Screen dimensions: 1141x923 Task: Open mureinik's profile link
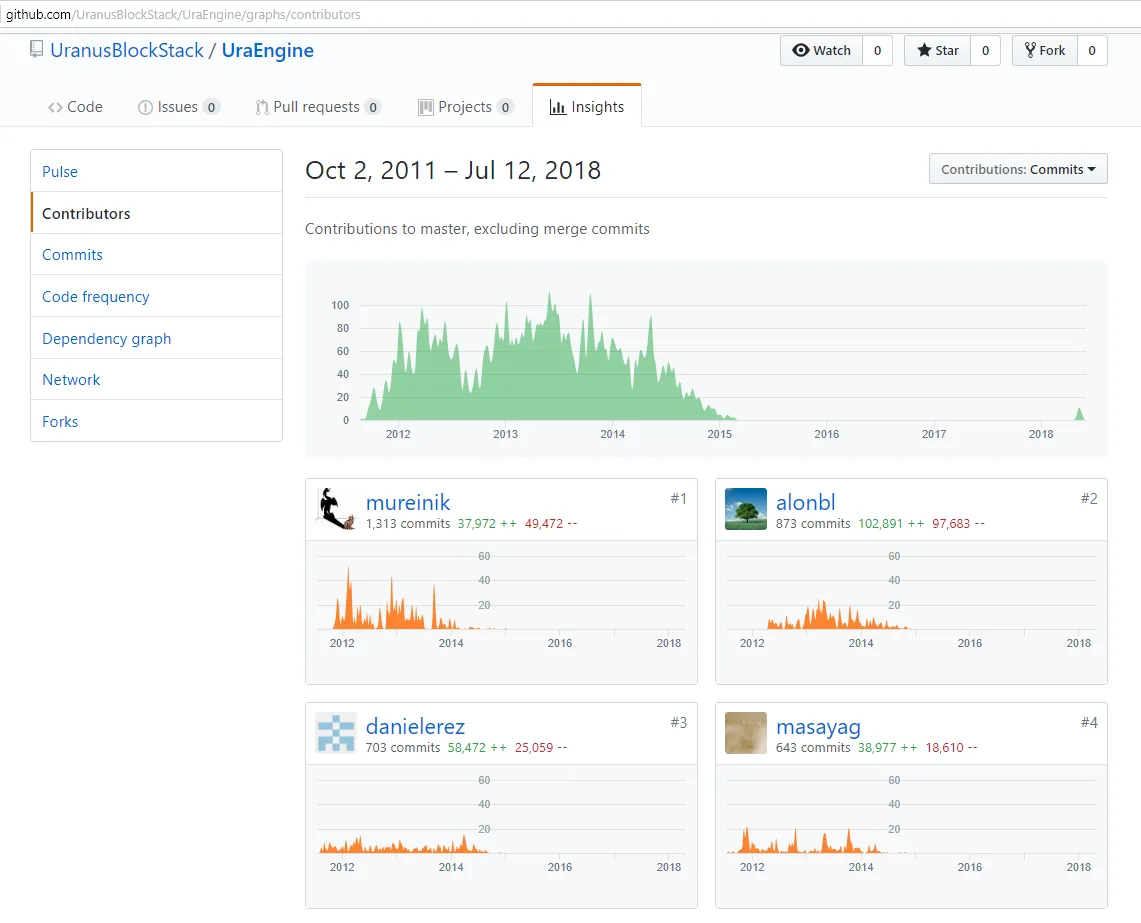408,502
